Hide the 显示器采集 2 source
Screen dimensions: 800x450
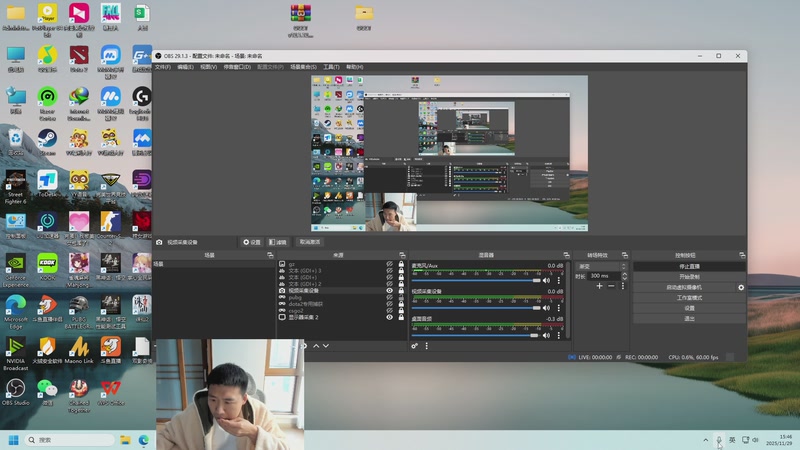tap(389, 317)
